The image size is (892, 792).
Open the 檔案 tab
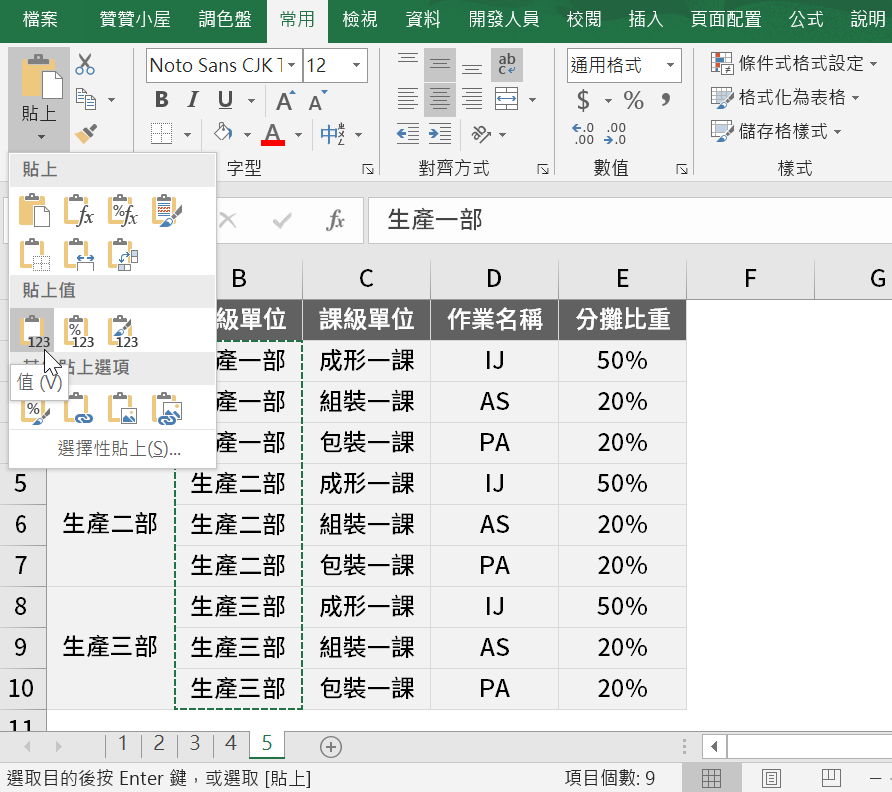click(x=40, y=19)
